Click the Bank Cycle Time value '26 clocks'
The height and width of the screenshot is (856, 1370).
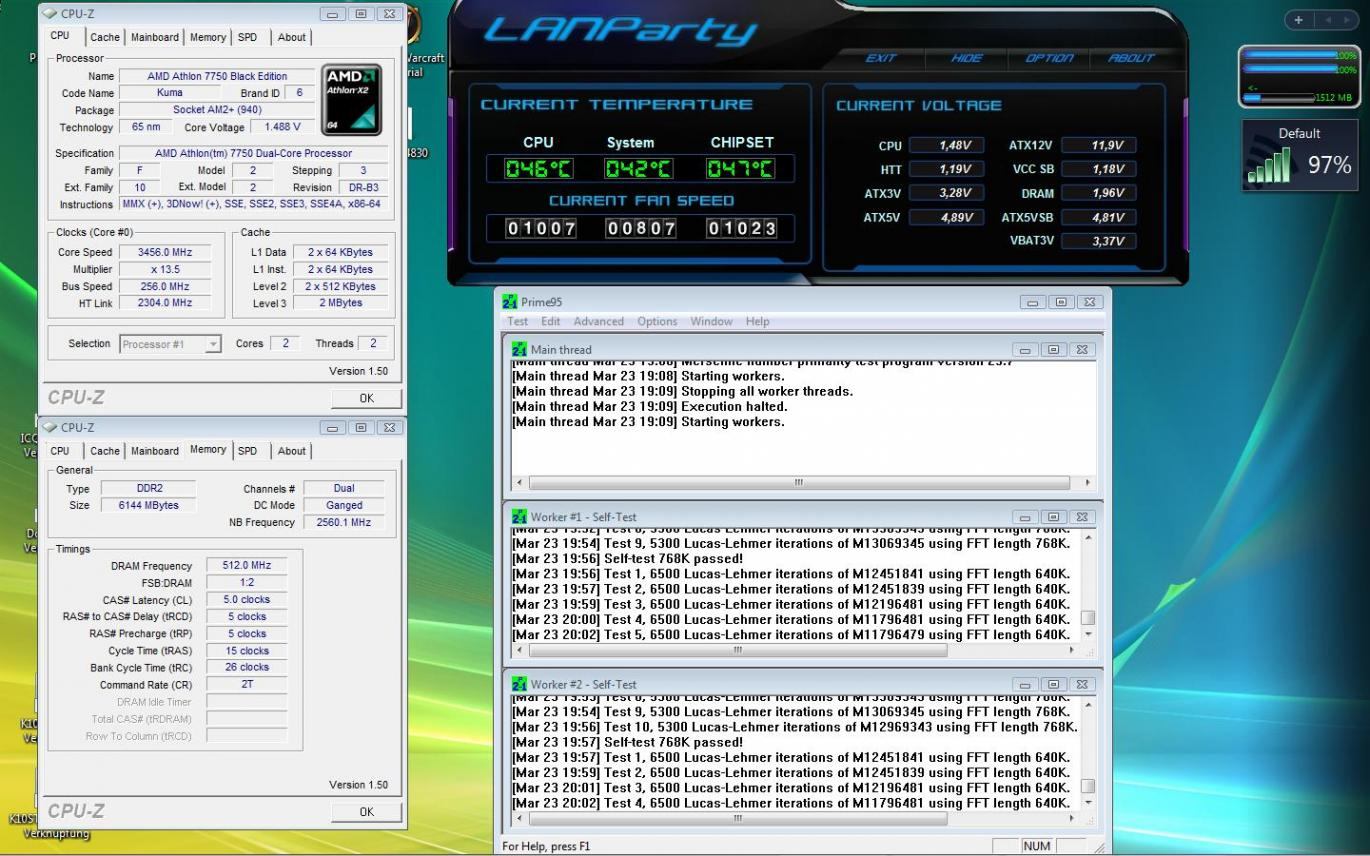246,667
